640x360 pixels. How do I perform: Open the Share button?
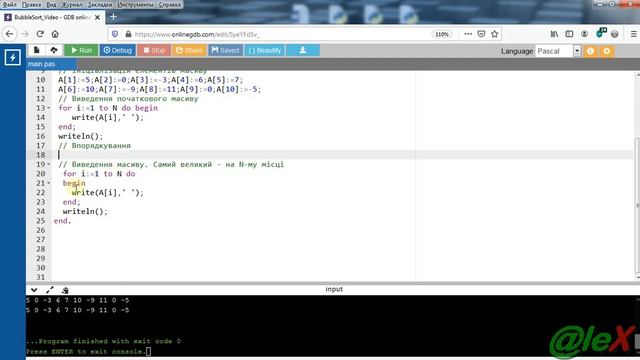tap(189, 50)
